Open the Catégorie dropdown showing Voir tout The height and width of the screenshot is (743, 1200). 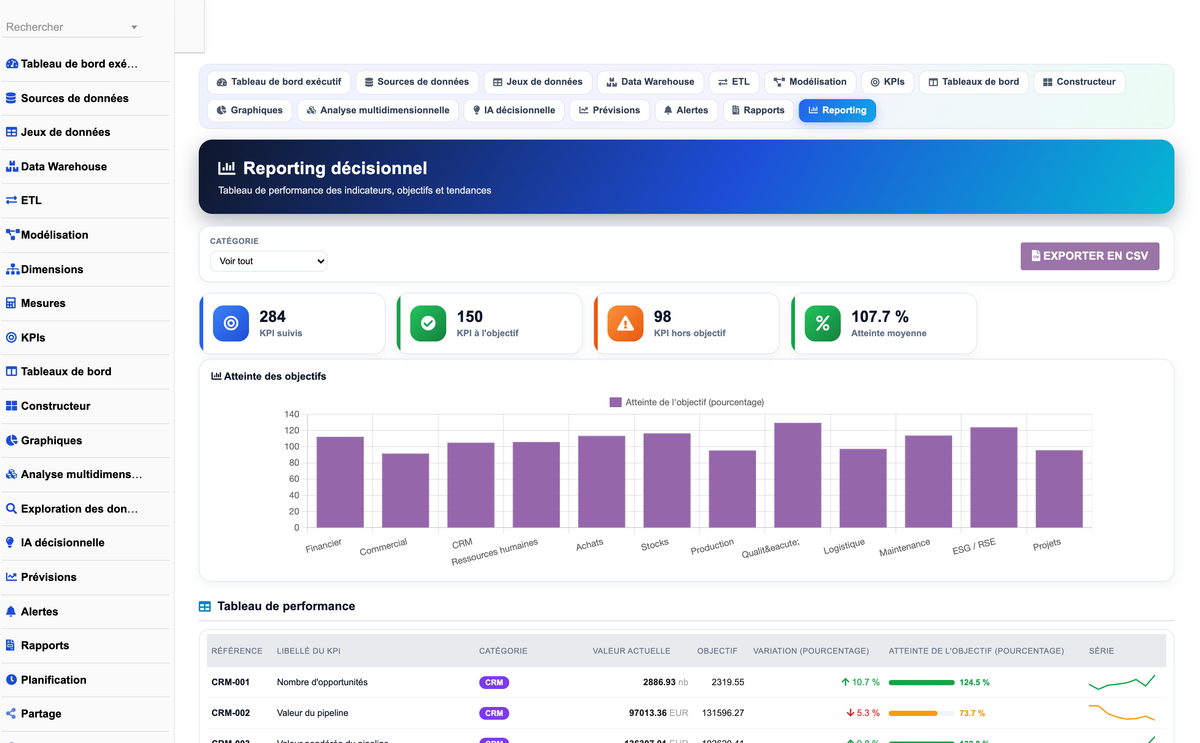point(269,261)
